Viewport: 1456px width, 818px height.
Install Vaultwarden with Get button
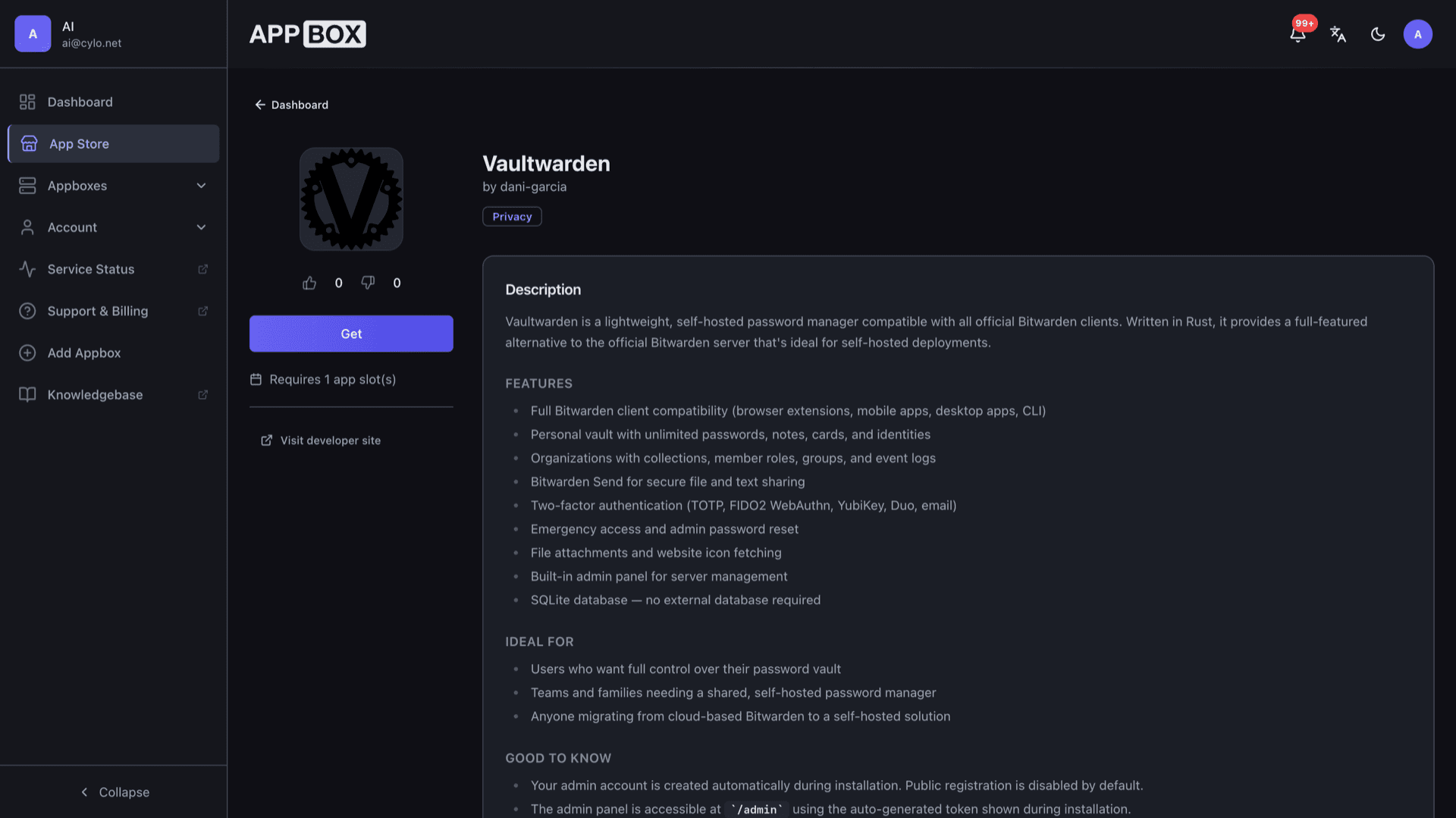[x=351, y=334]
